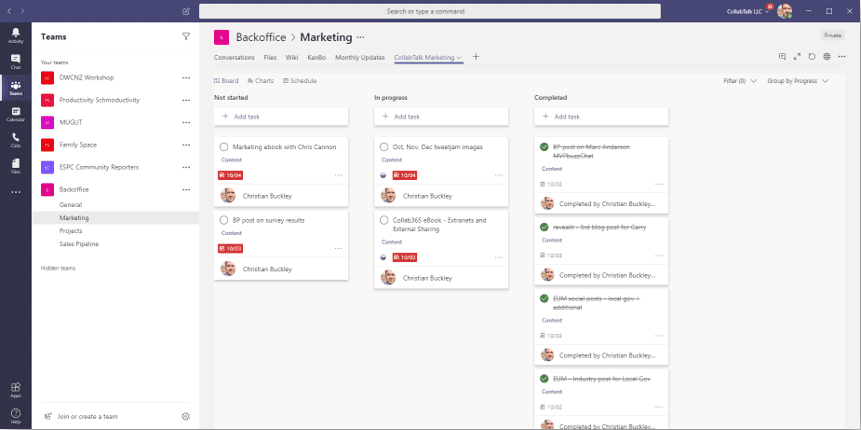This screenshot has height=430, width=861.
Task: Open manage teams gear icon
Action: (x=186, y=416)
